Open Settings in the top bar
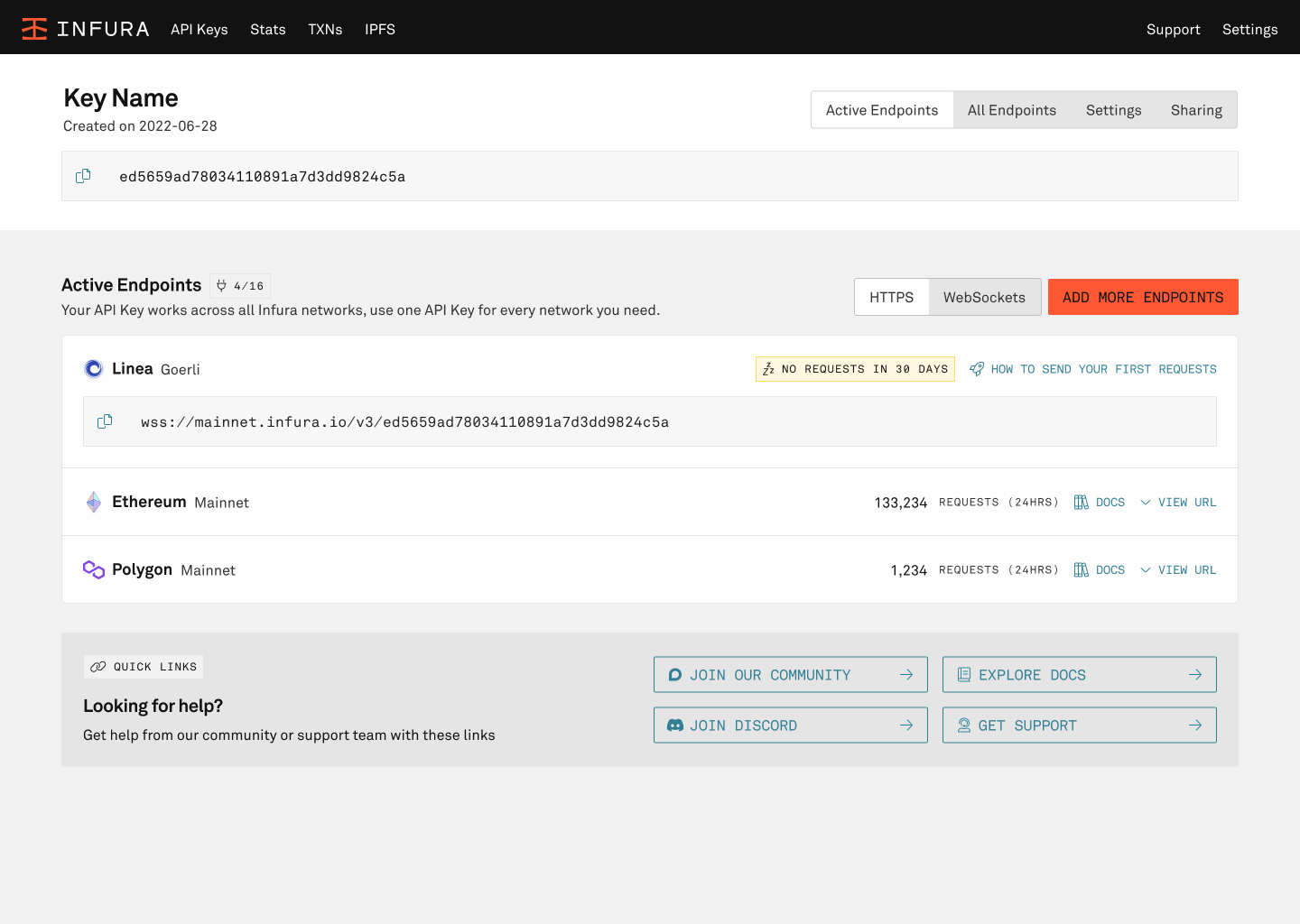This screenshot has width=1300, height=924. click(1250, 29)
